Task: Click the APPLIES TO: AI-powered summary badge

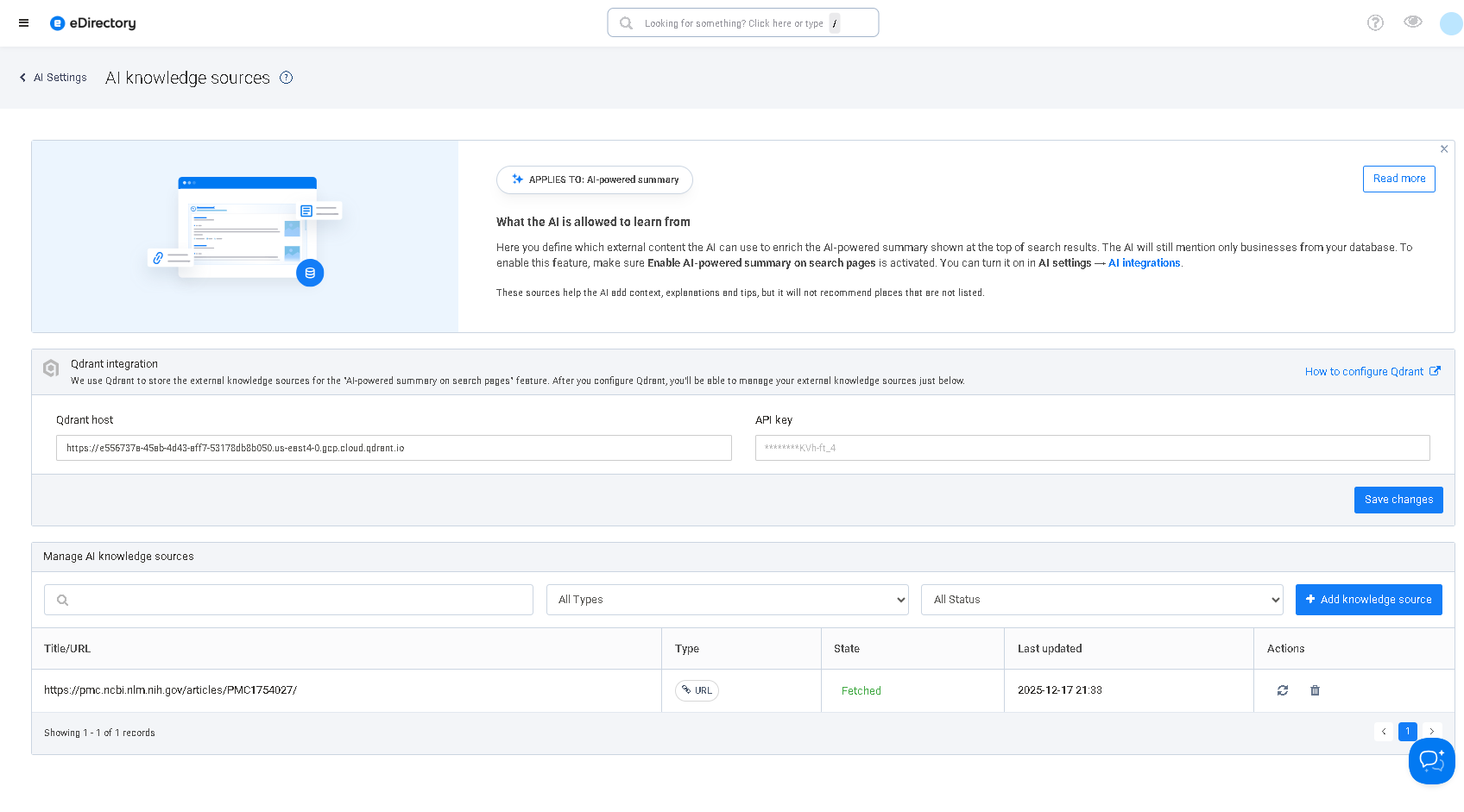Action: pos(595,179)
